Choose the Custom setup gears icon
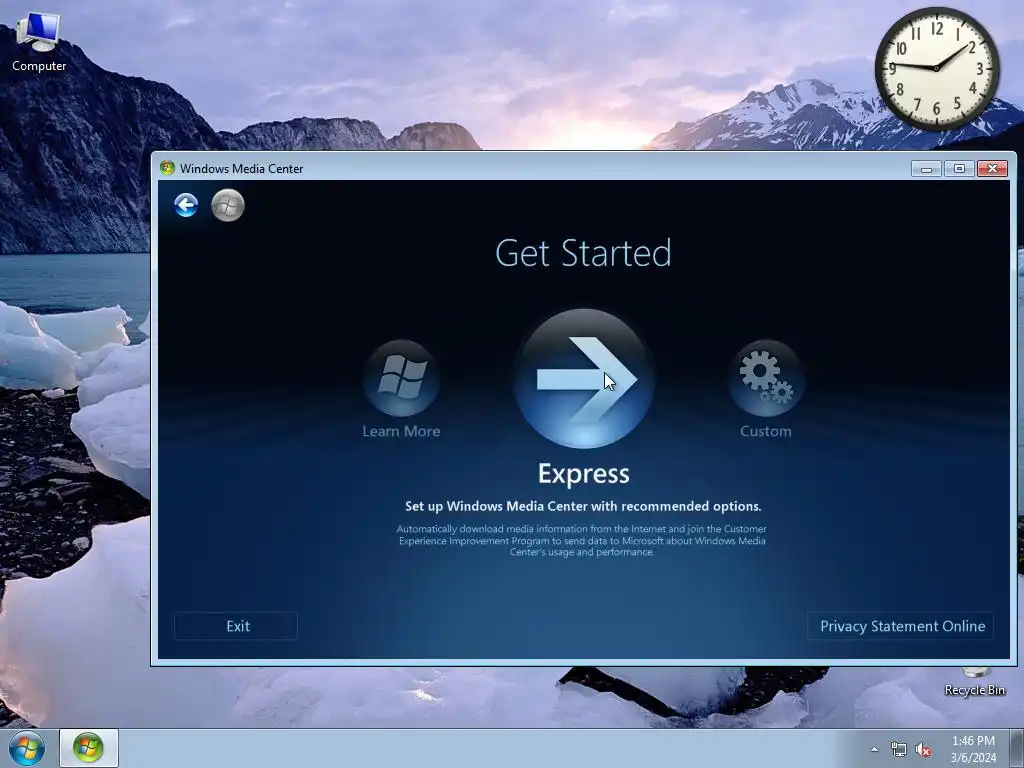 point(766,378)
